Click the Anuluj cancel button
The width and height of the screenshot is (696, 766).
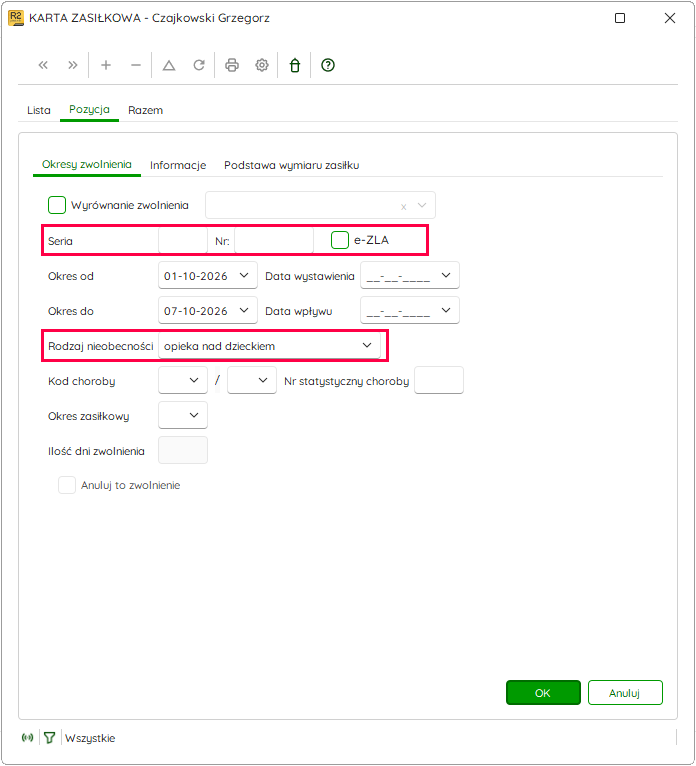pyautogui.click(x=625, y=693)
